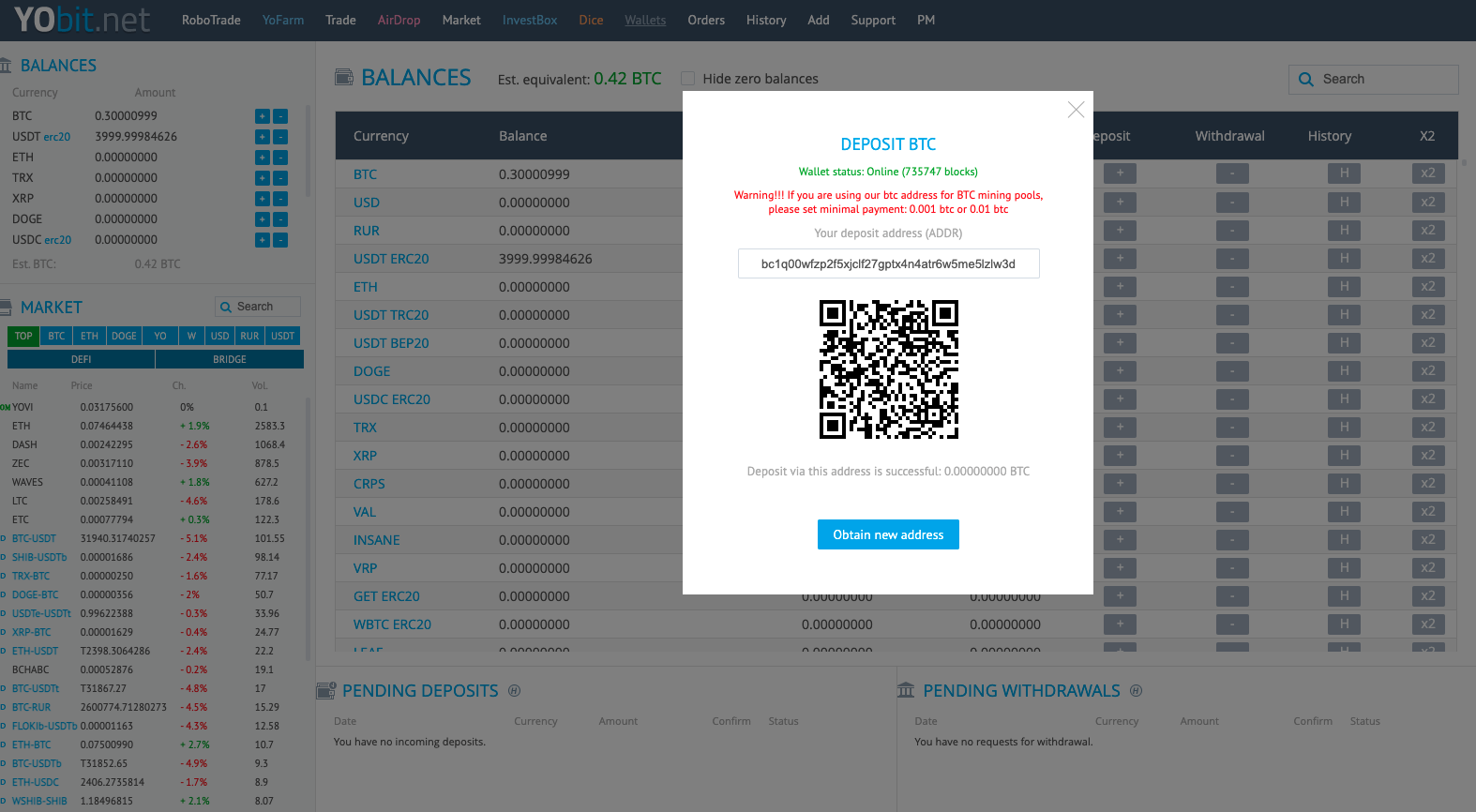This screenshot has width=1476, height=812.
Task: Click sidebar DOGE plus icon
Action: tap(263, 219)
